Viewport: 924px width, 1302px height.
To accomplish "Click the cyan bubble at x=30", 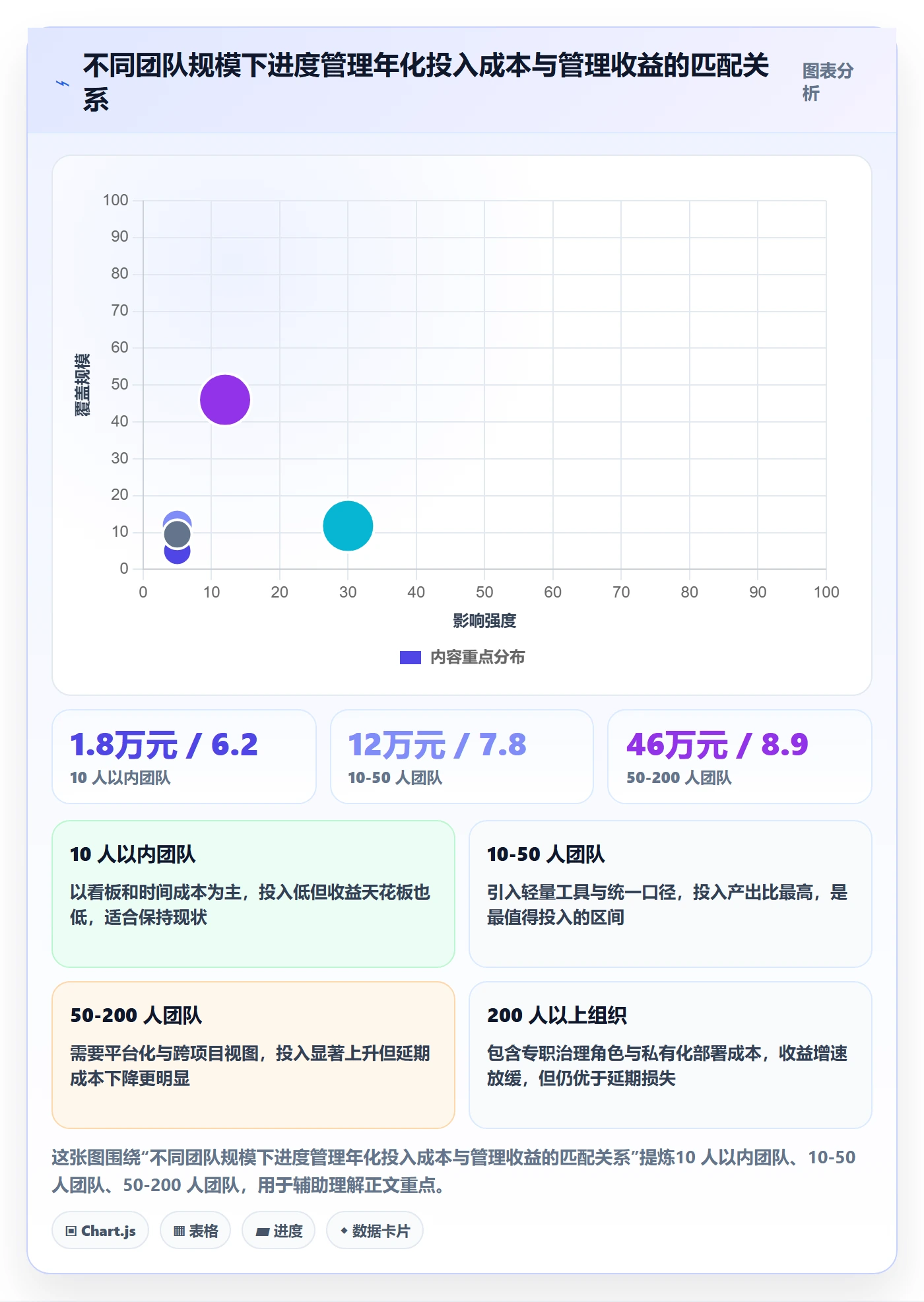I will click(348, 526).
